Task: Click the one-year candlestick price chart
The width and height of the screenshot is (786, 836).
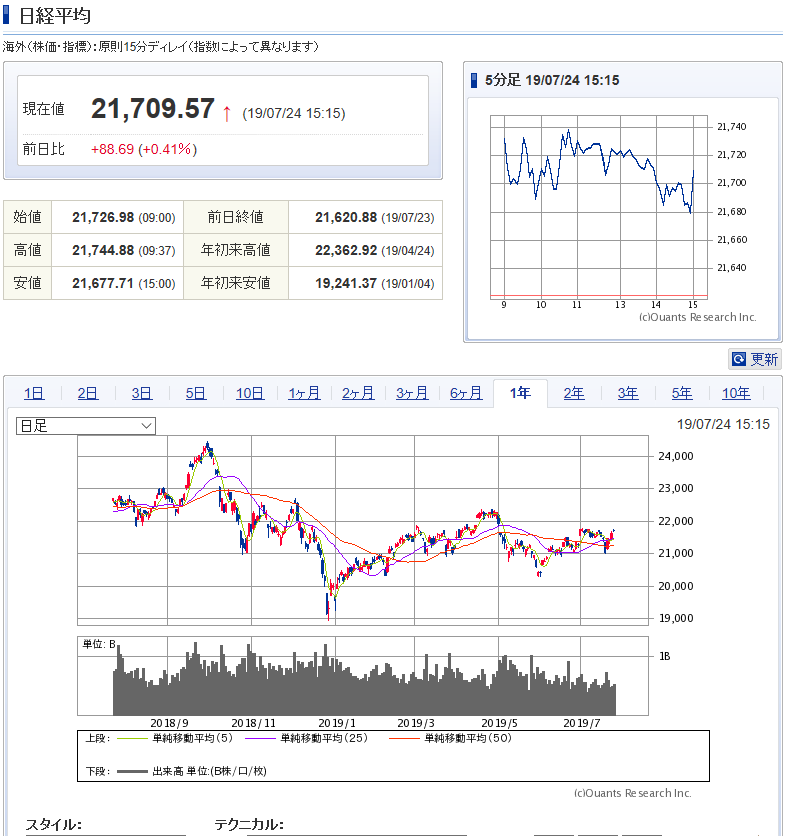Action: tap(363, 530)
